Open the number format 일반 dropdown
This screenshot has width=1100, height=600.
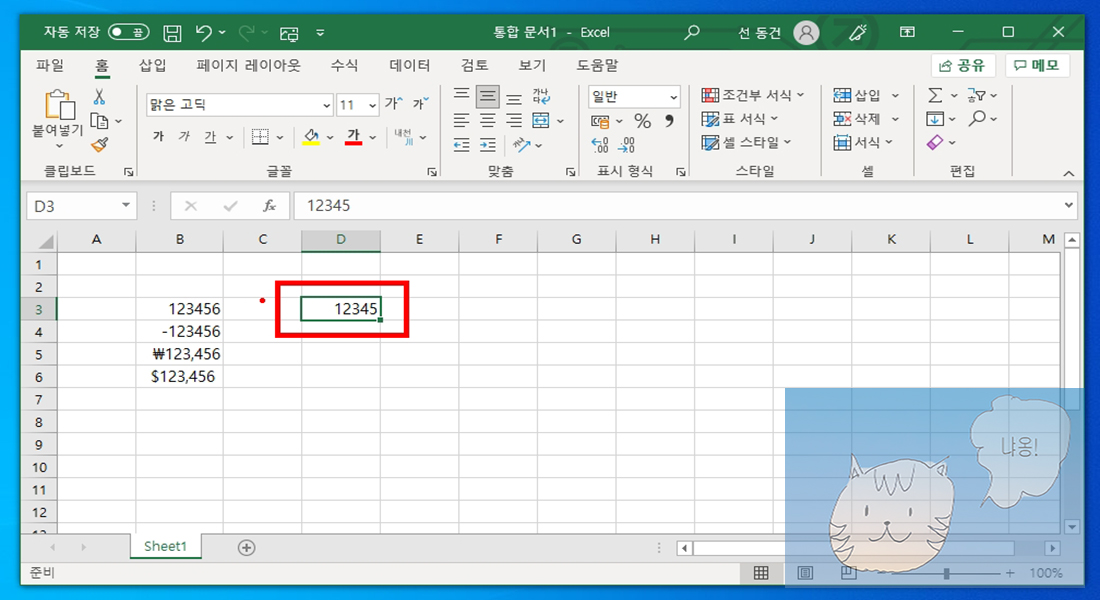click(x=673, y=97)
